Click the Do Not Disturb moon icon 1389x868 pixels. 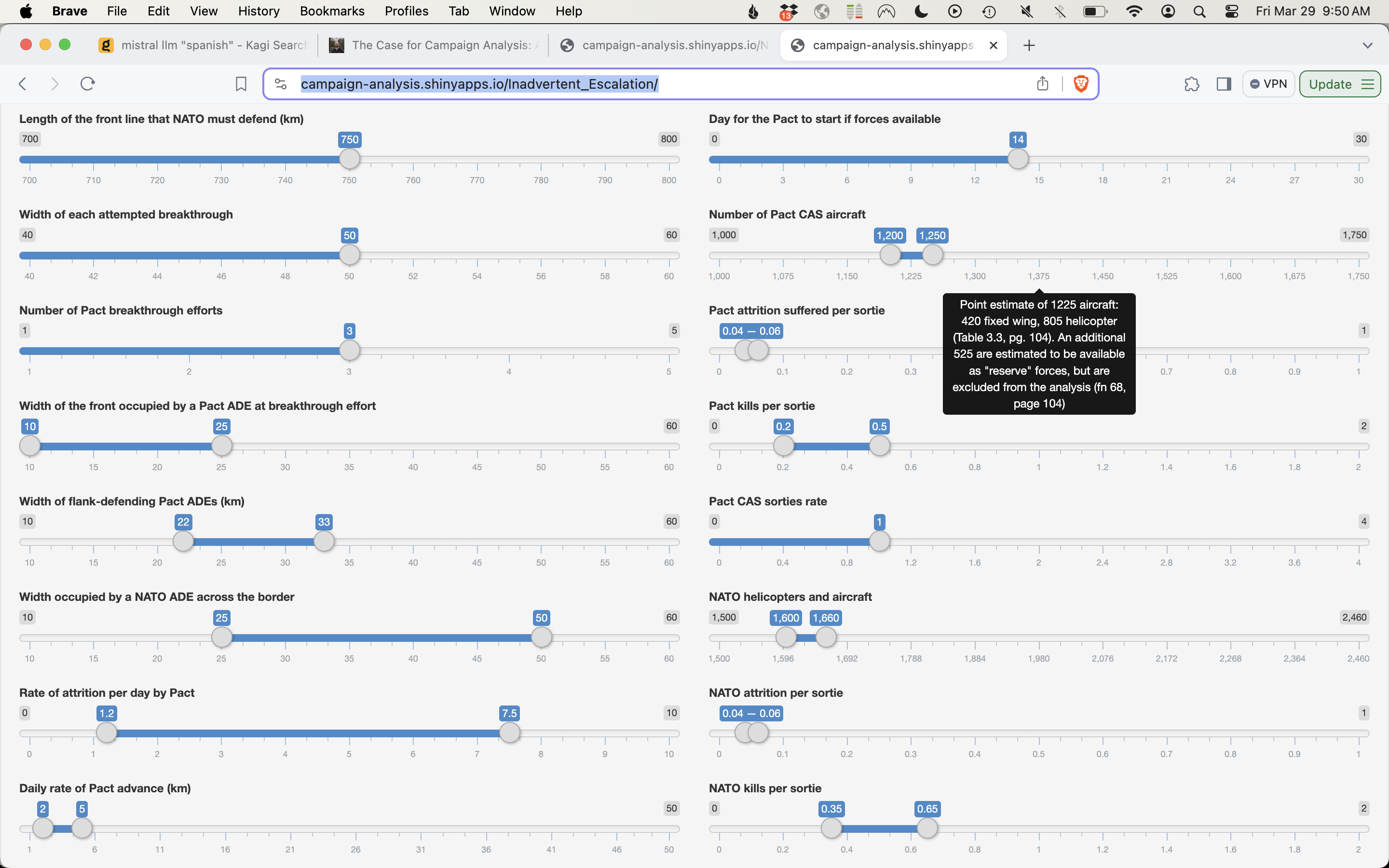coord(921,11)
